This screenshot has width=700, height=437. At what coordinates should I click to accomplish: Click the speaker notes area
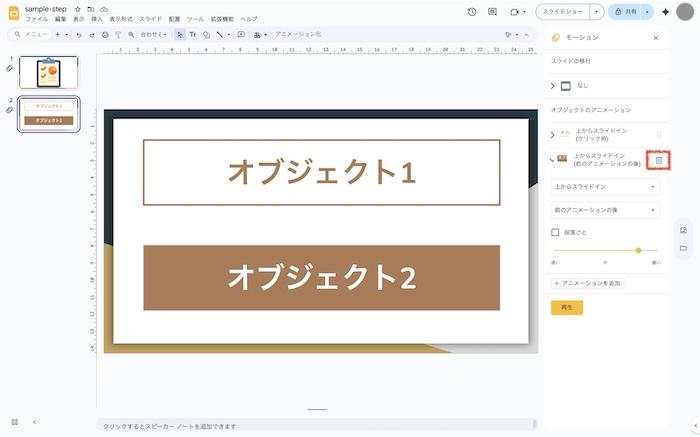point(315,426)
